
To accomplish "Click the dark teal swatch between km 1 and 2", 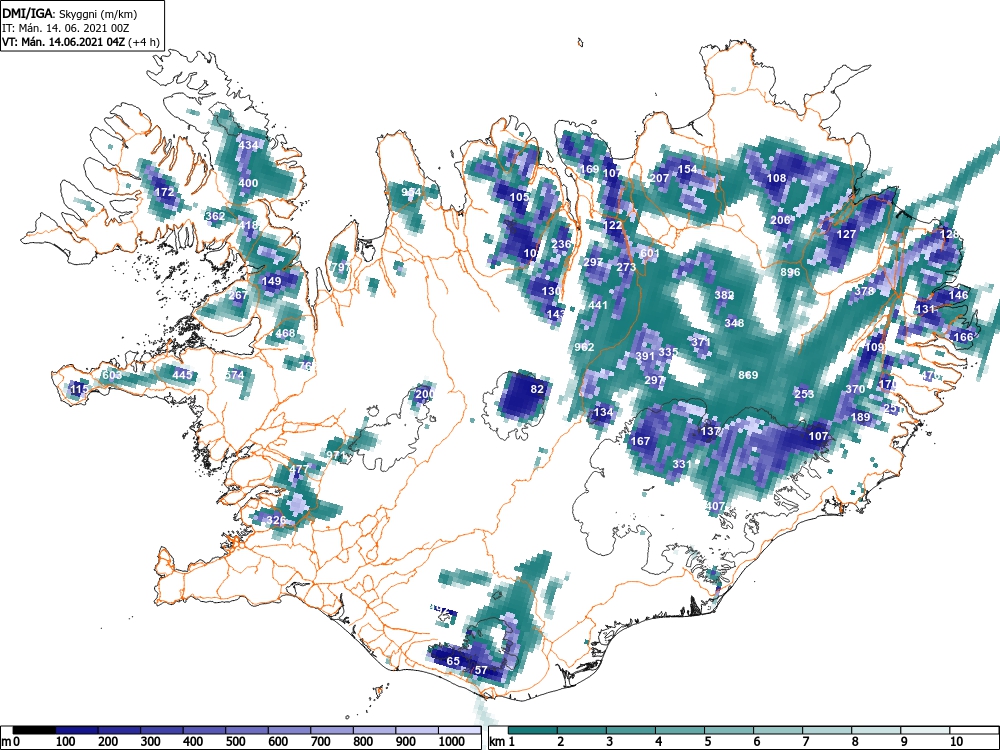I will (x=533, y=730).
